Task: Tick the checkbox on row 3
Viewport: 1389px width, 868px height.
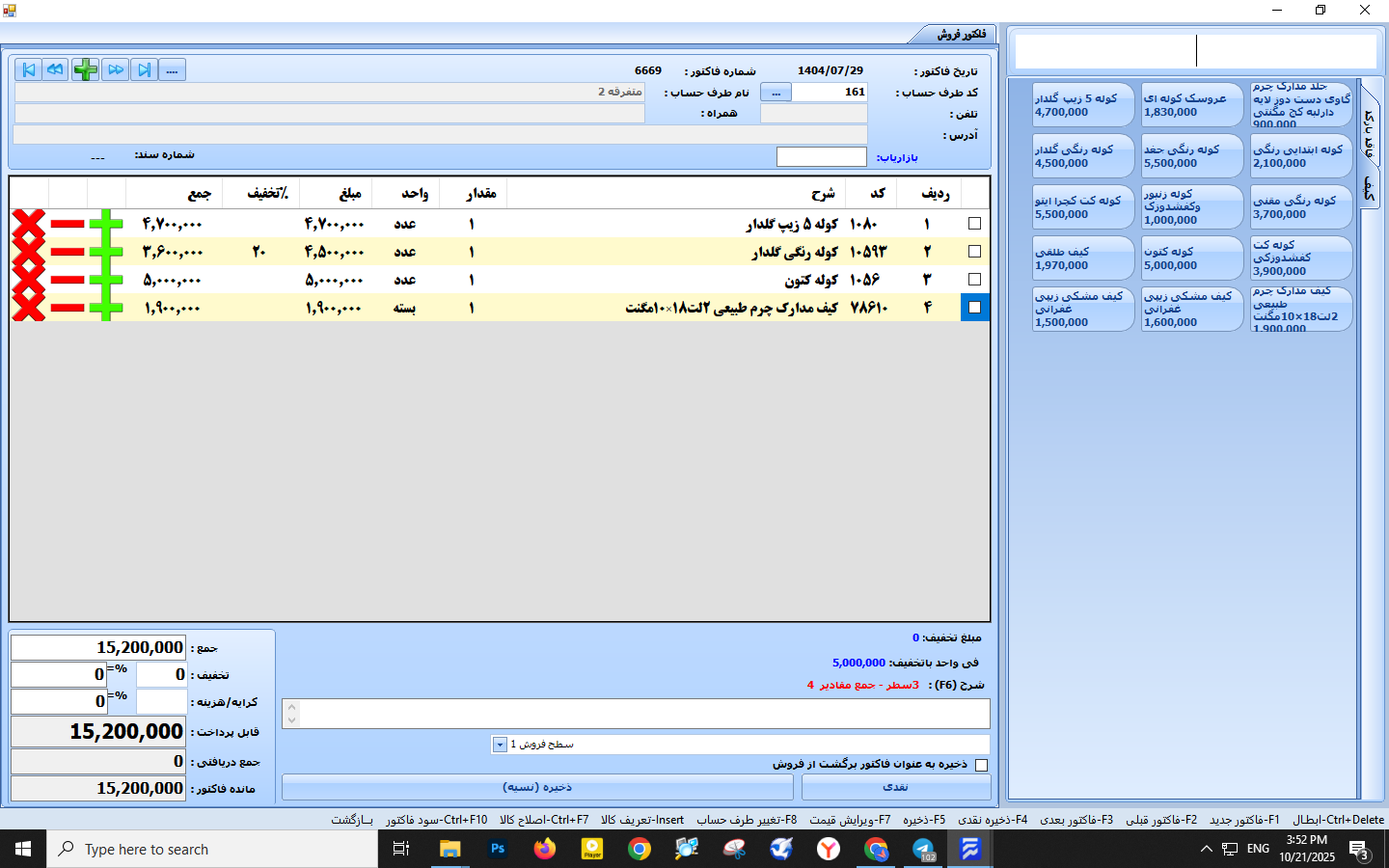Action: 974,280
